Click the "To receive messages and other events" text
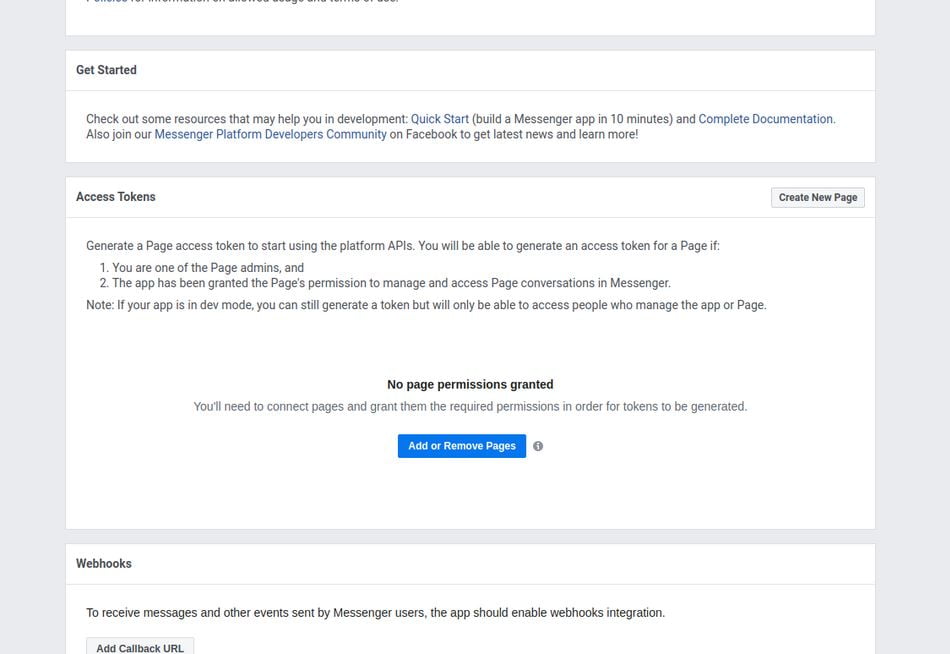The height and width of the screenshot is (654, 950). 375,613
